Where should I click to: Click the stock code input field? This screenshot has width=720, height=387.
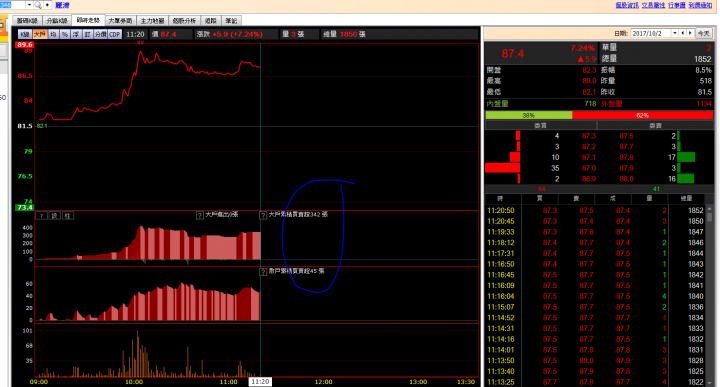click(x=12, y=5)
